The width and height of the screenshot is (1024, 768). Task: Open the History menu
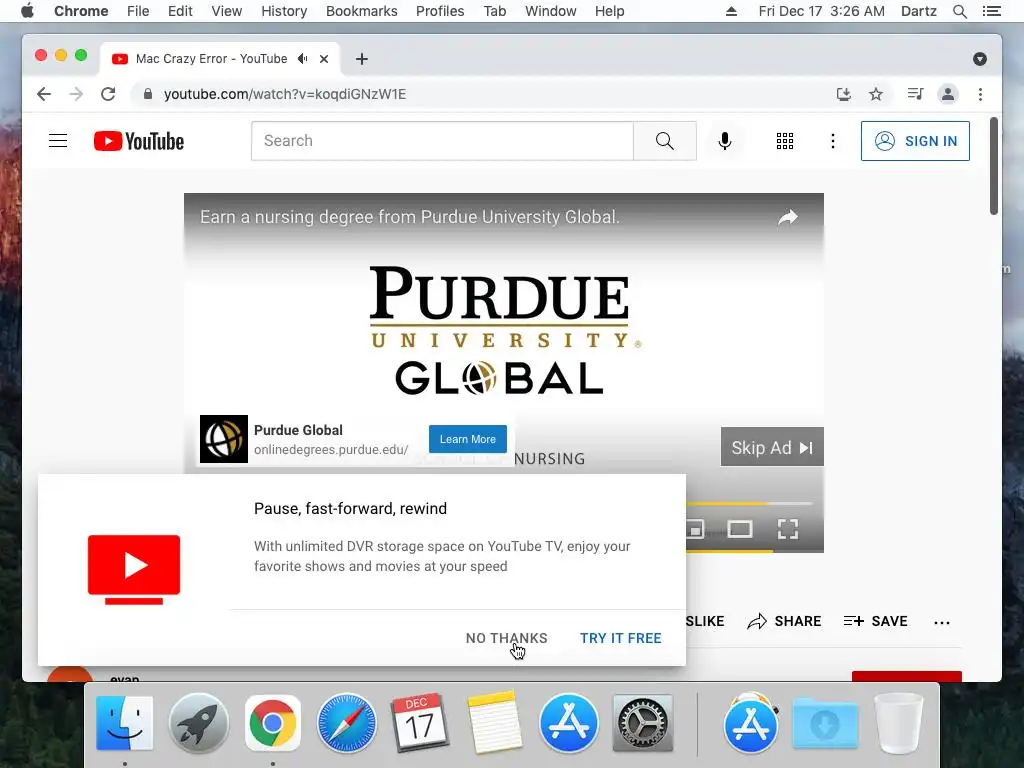pos(284,11)
